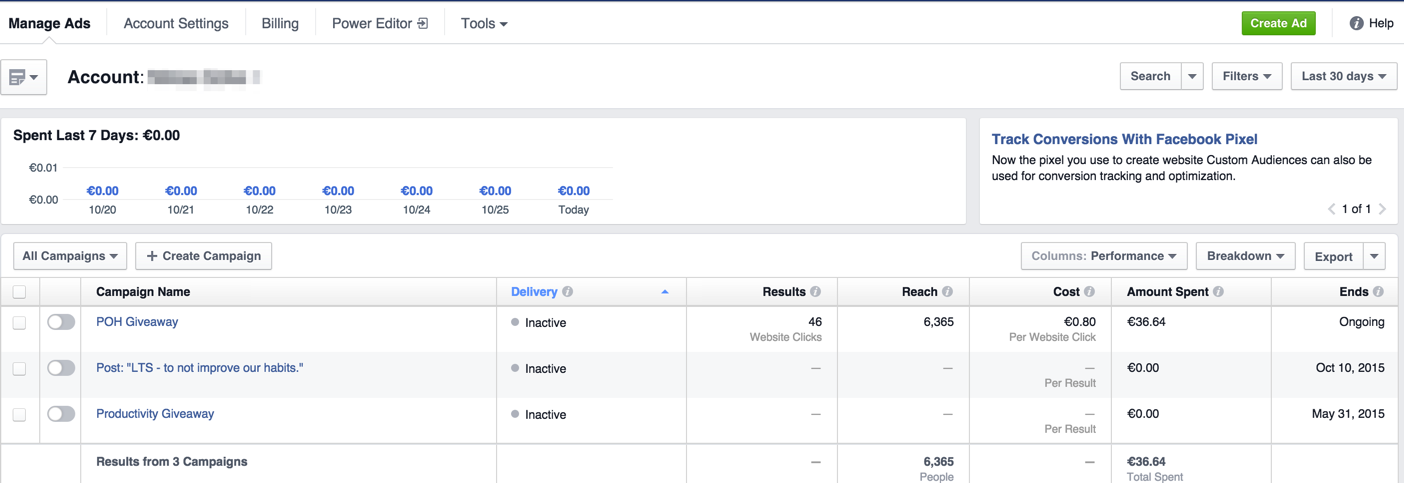Check the select-all campaigns header checkbox

pyautogui.click(x=19, y=292)
